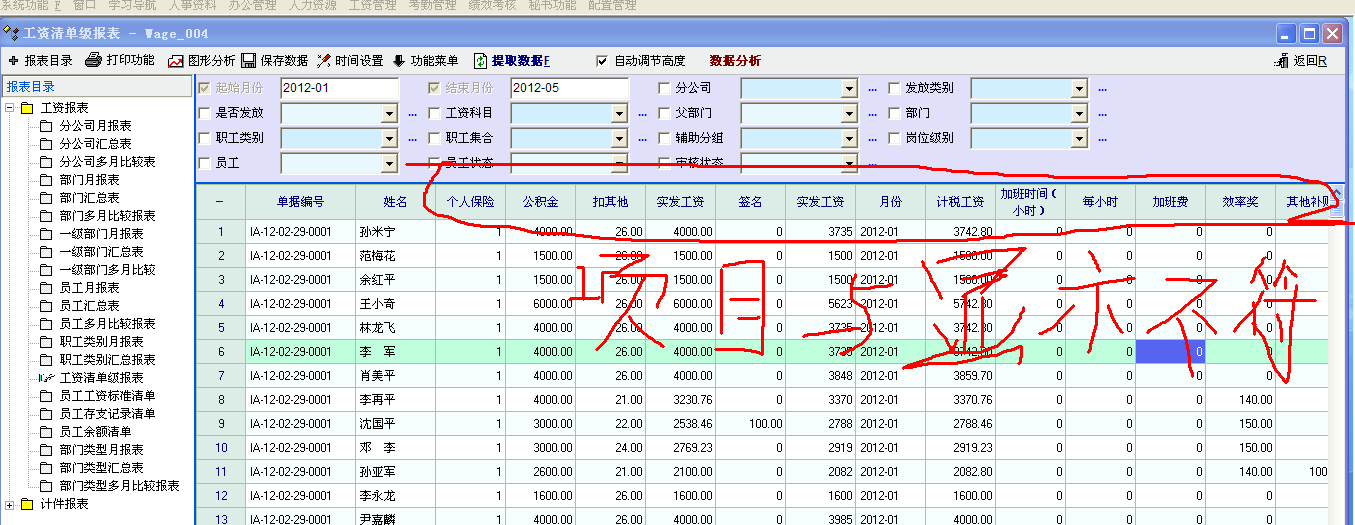Open the 考勤管理 menu
This screenshot has width=1355, height=525.
433,5
